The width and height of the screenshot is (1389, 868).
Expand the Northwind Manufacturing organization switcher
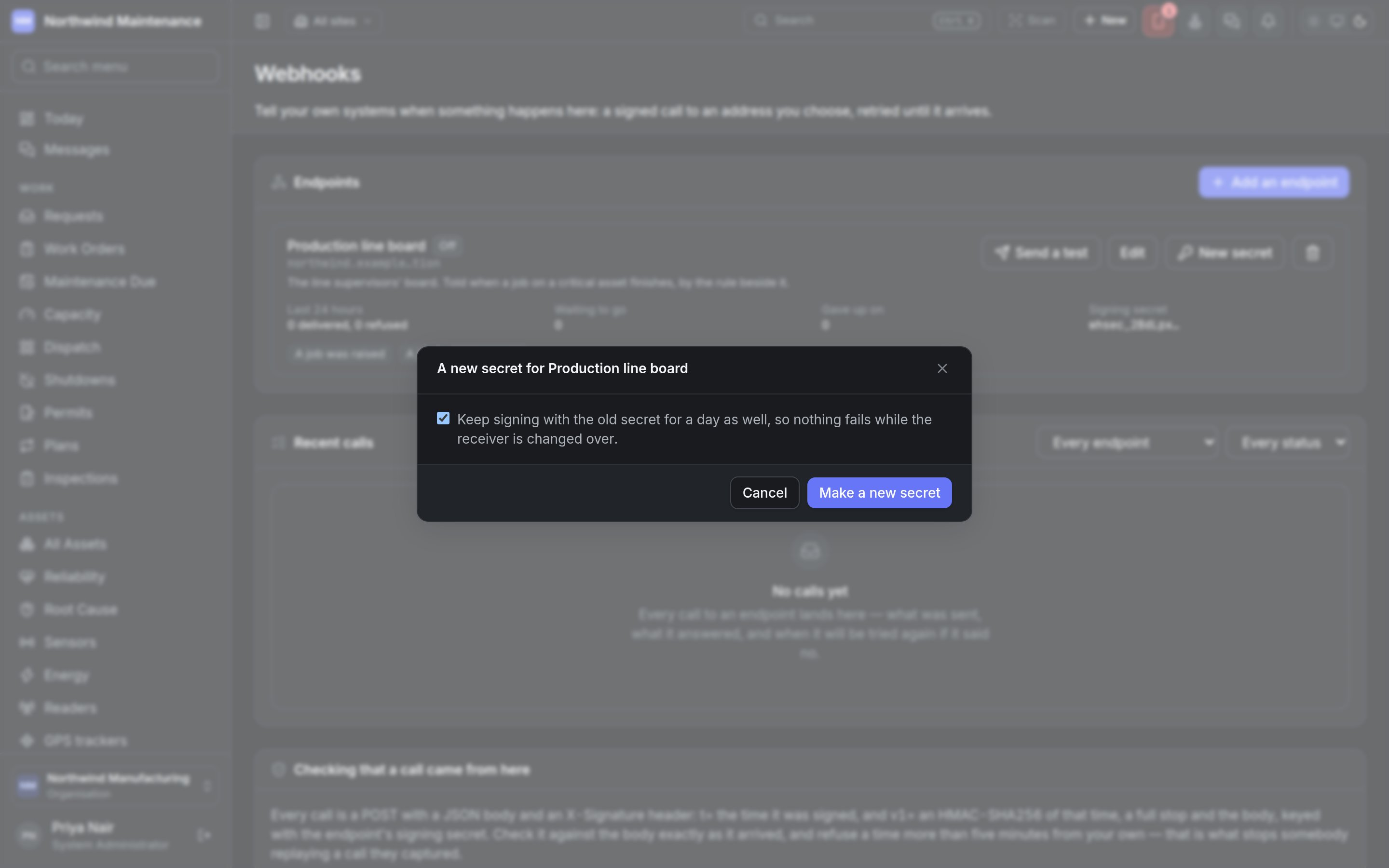(115, 786)
